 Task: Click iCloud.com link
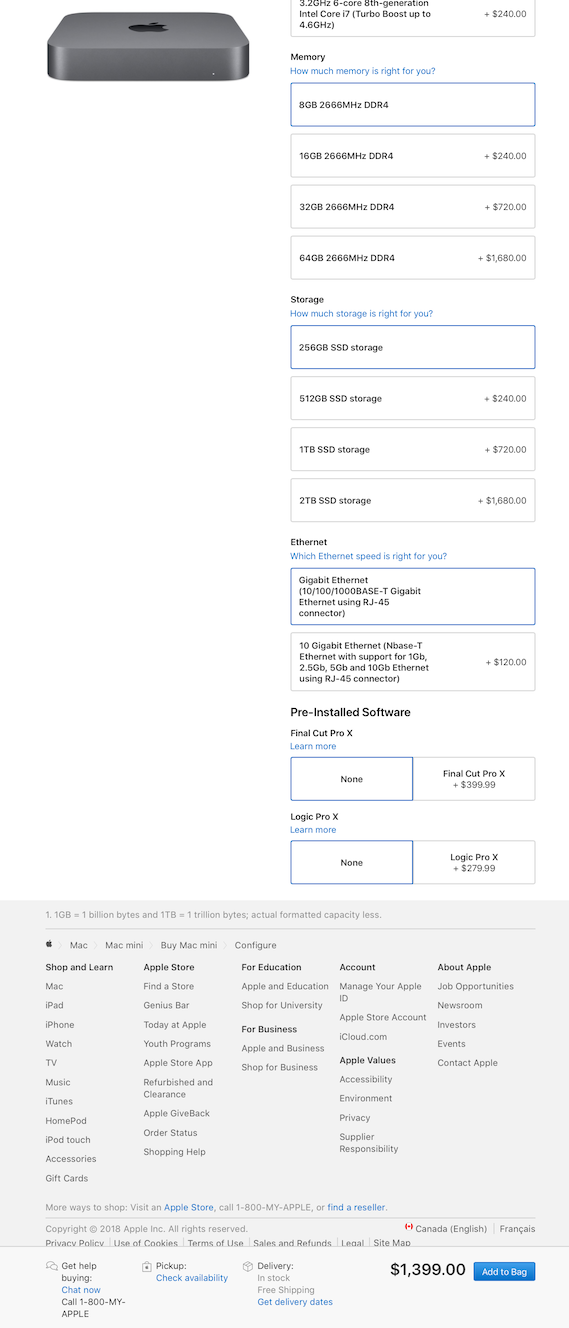(363, 1037)
